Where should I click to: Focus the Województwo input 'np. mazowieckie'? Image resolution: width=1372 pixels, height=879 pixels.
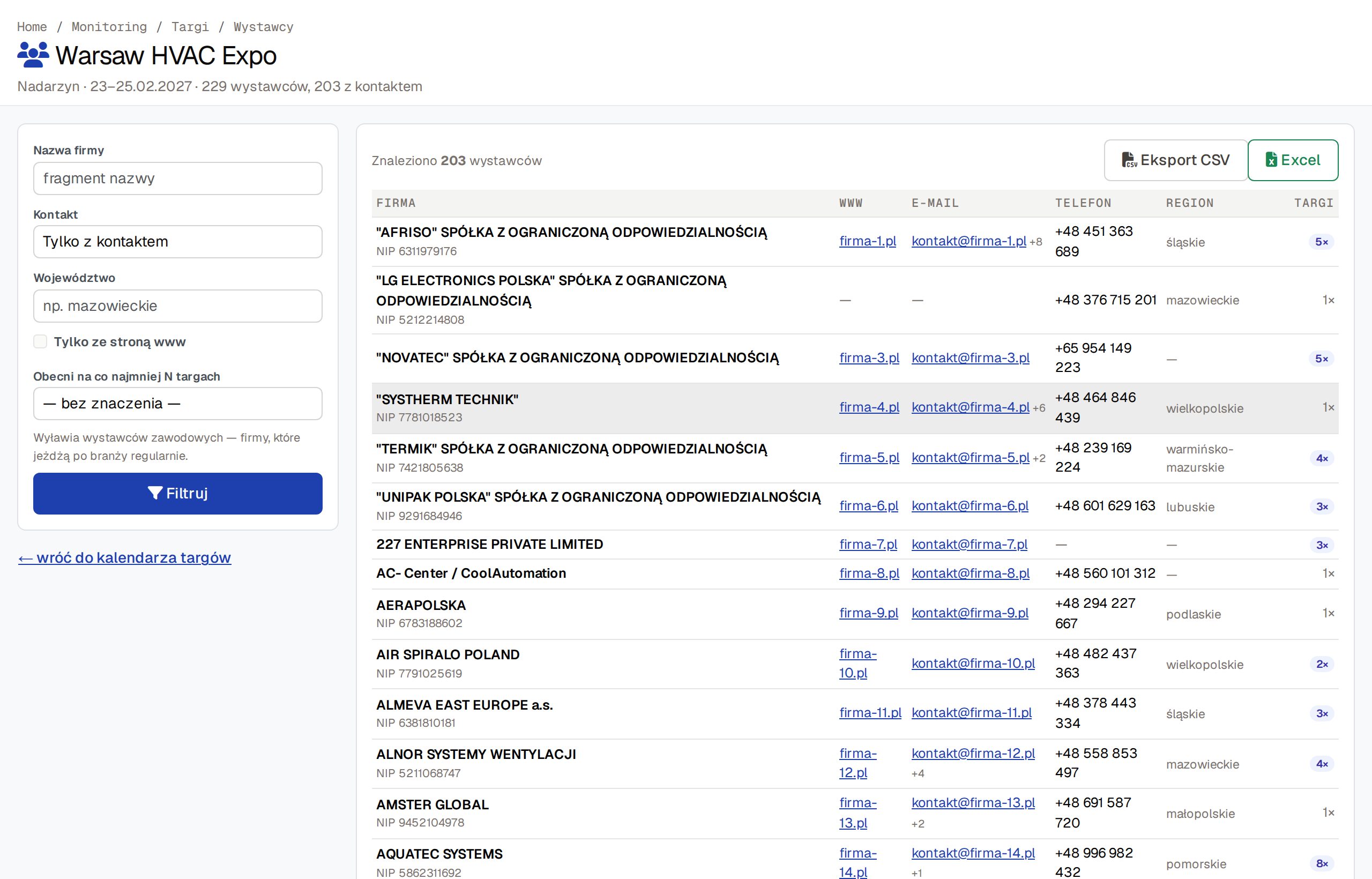click(x=177, y=306)
